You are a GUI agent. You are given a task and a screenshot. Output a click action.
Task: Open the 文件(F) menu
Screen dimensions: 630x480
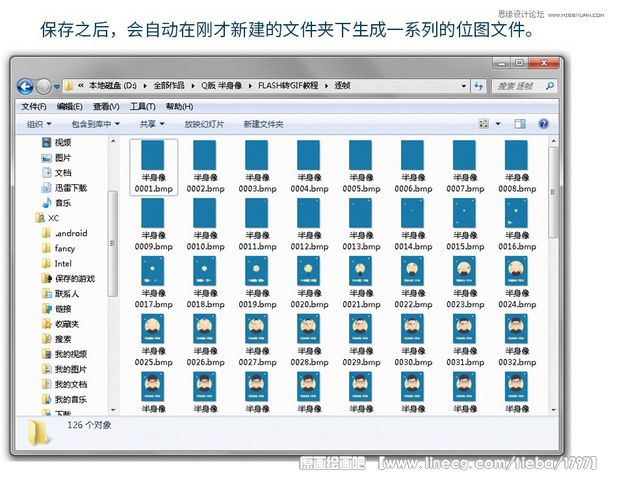[34, 106]
